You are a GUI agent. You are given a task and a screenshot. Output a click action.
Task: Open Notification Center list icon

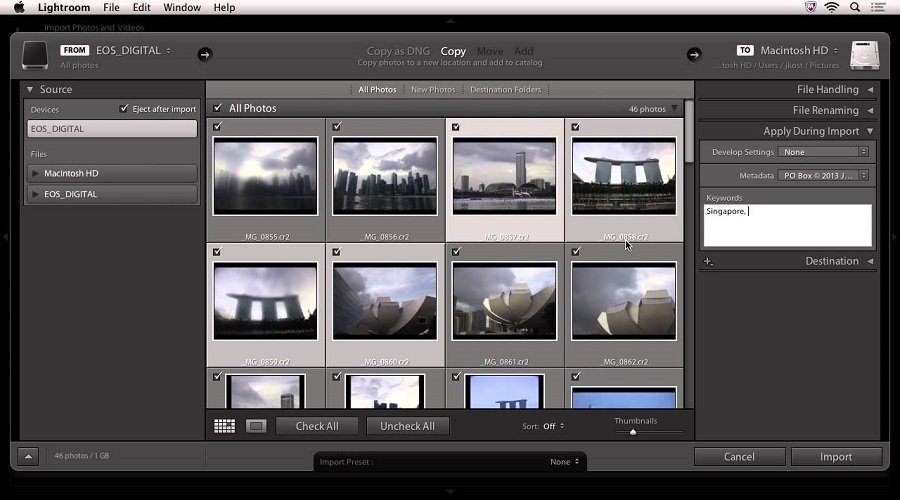click(878, 7)
